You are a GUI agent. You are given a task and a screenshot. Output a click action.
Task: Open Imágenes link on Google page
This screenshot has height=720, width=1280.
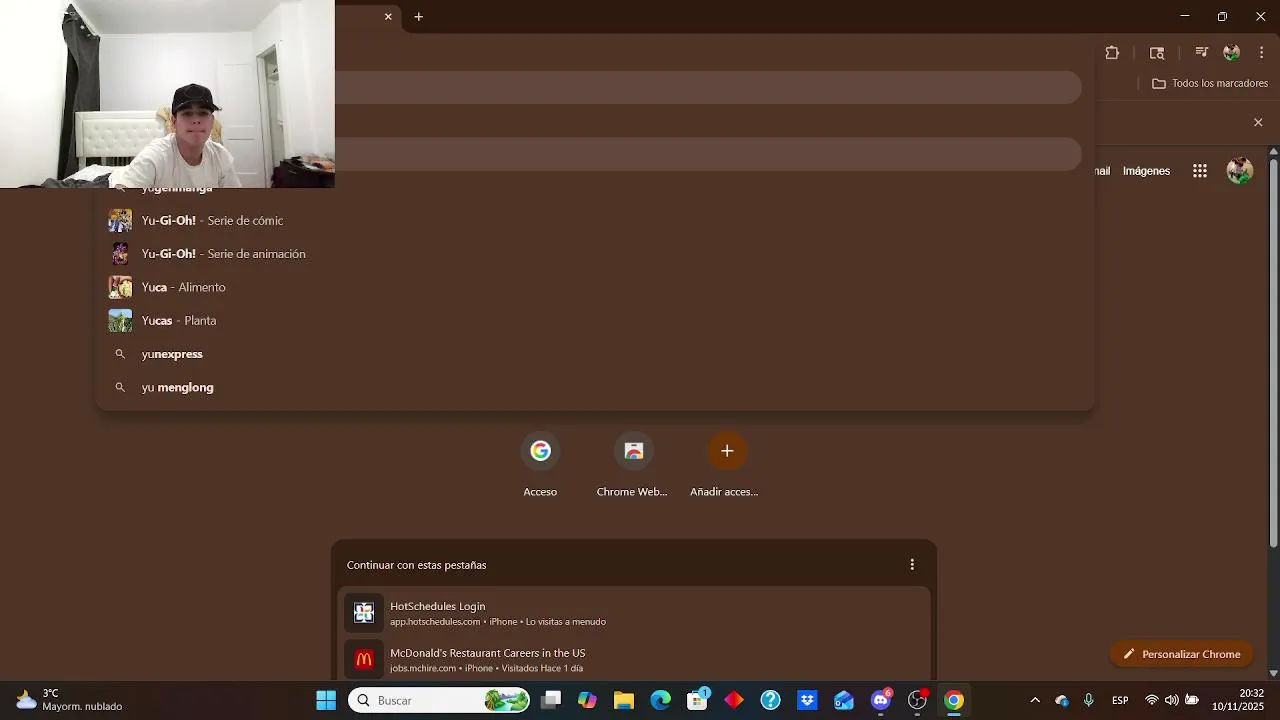[x=1146, y=171]
